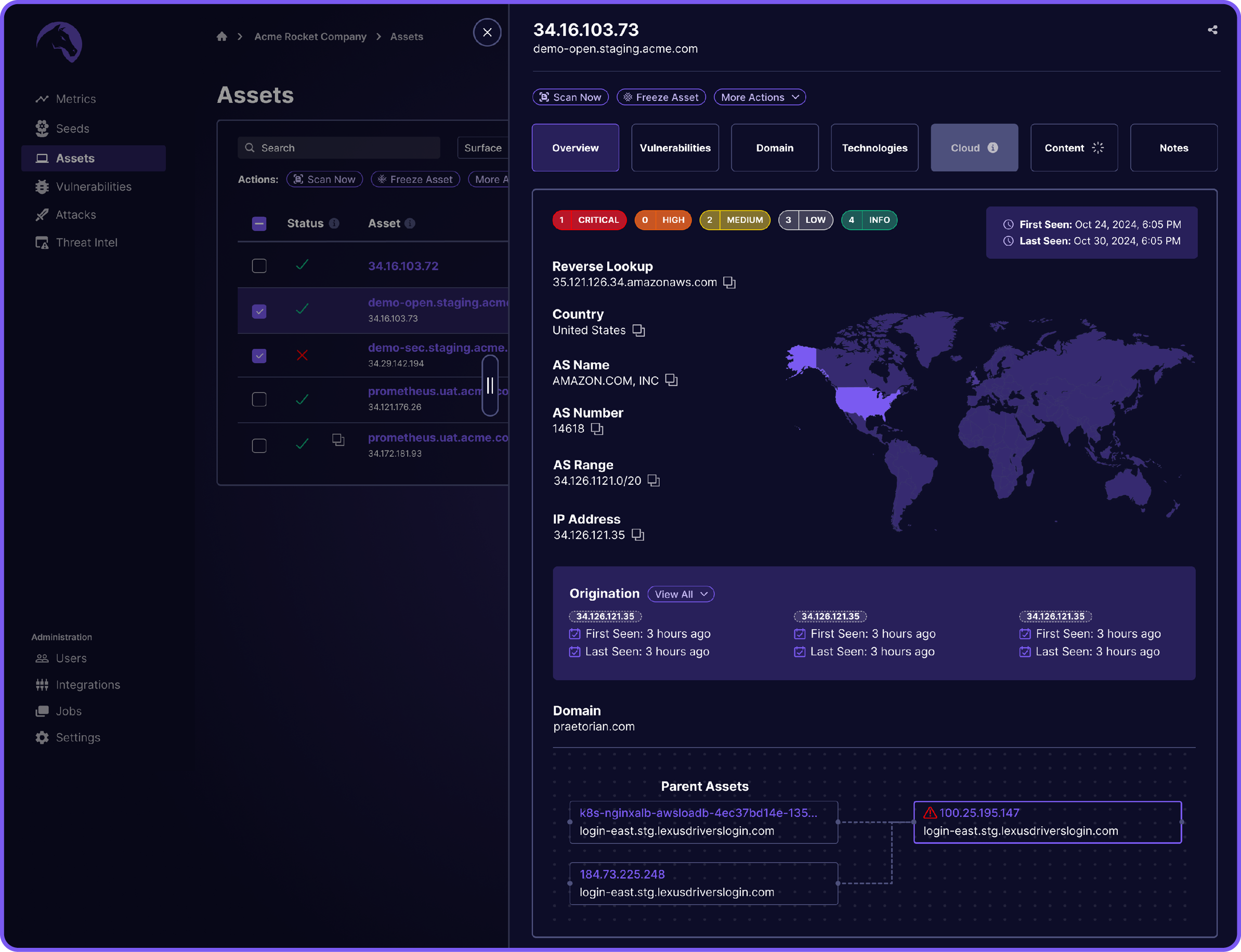
Task: Click the Status column info icon
Action: point(334,223)
